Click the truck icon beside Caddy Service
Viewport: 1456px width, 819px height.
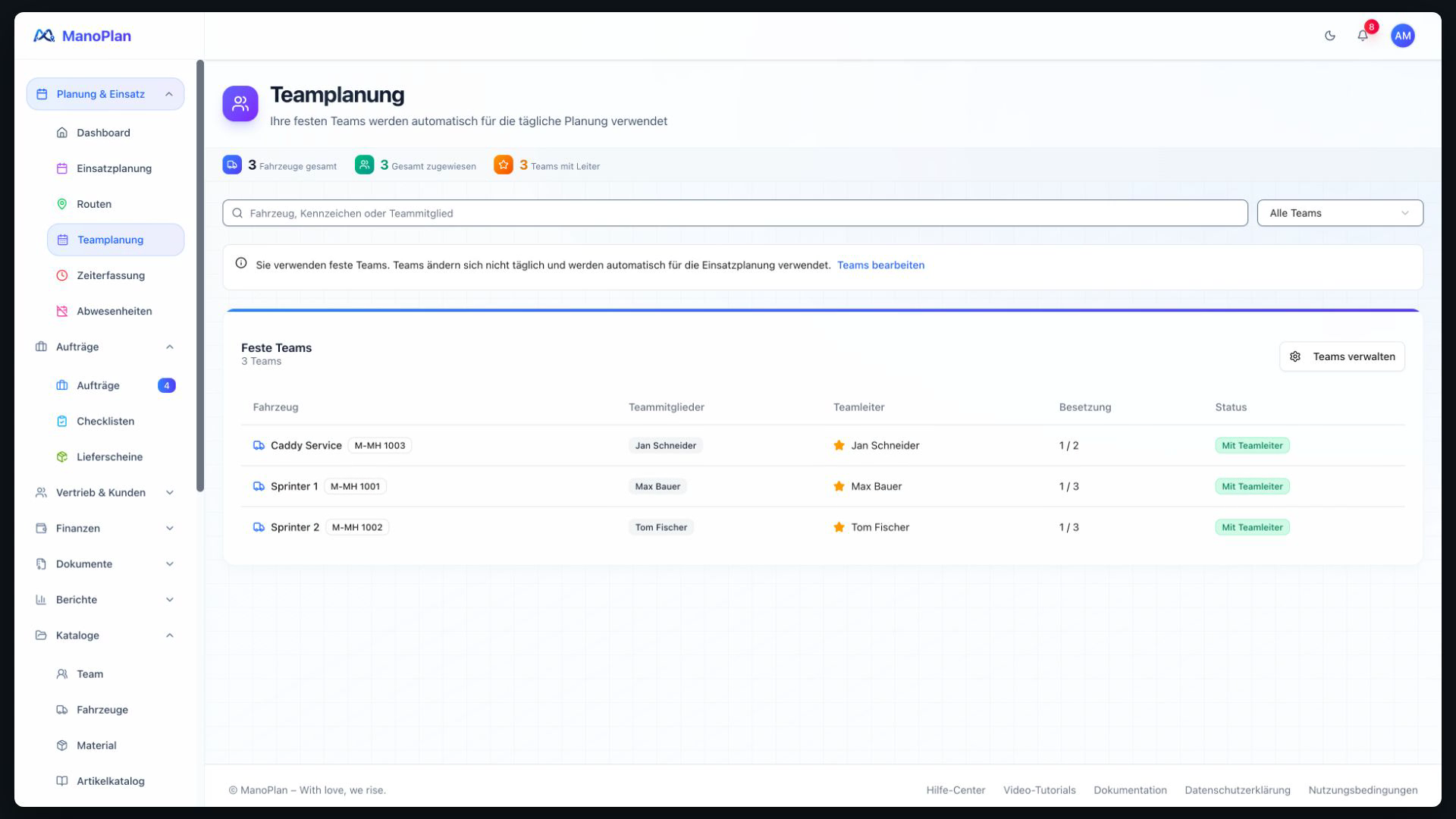259,445
